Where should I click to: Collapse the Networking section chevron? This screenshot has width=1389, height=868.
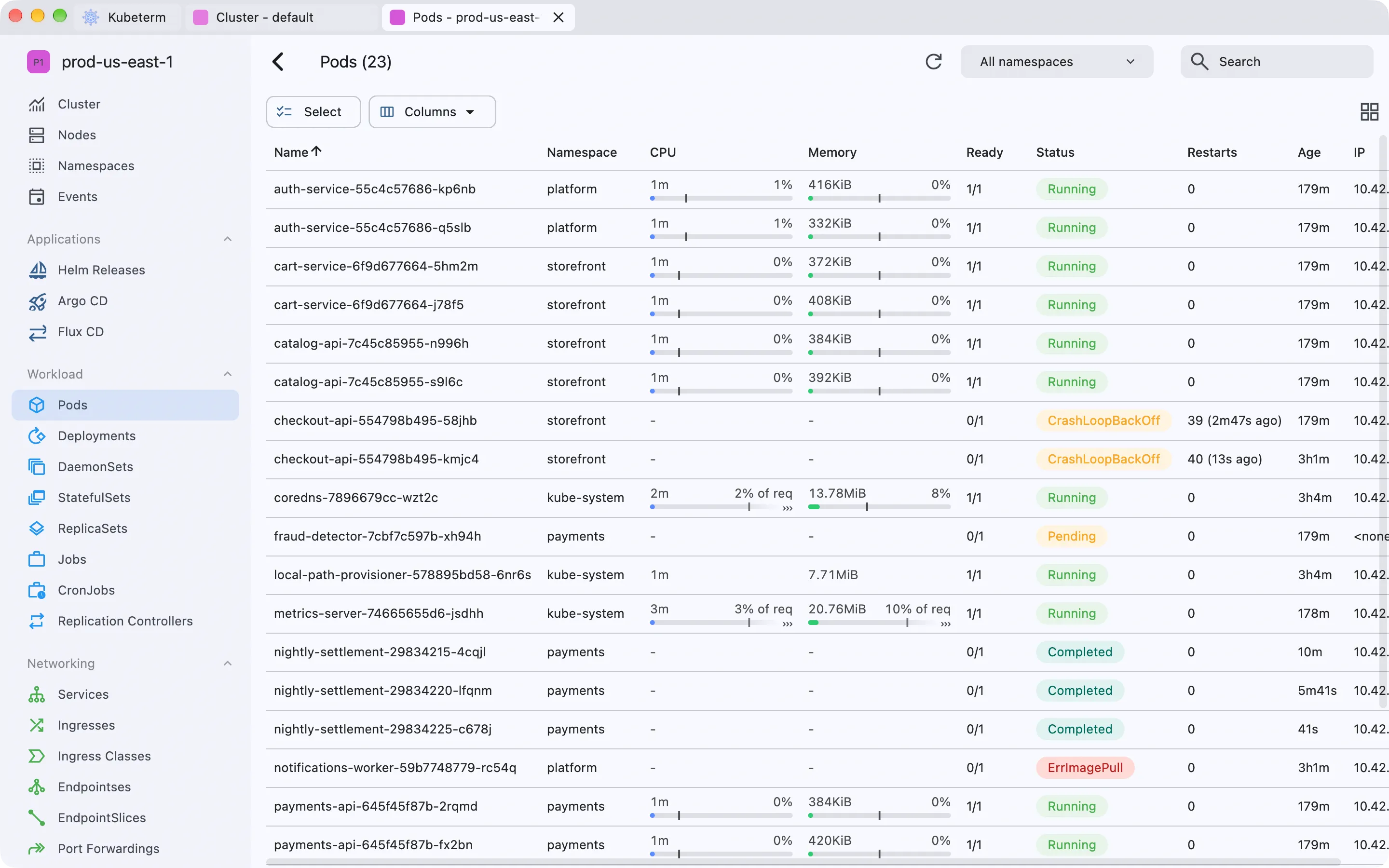227,664
